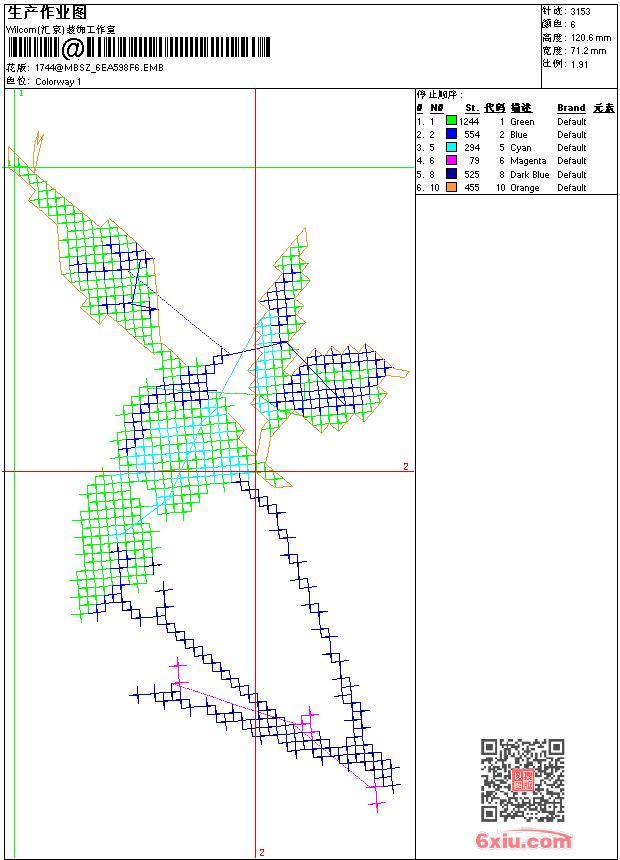Click the scale value 1.91
Image resolution: width=620 pixels, height=860 pixels.
click(x=578, y=63)
